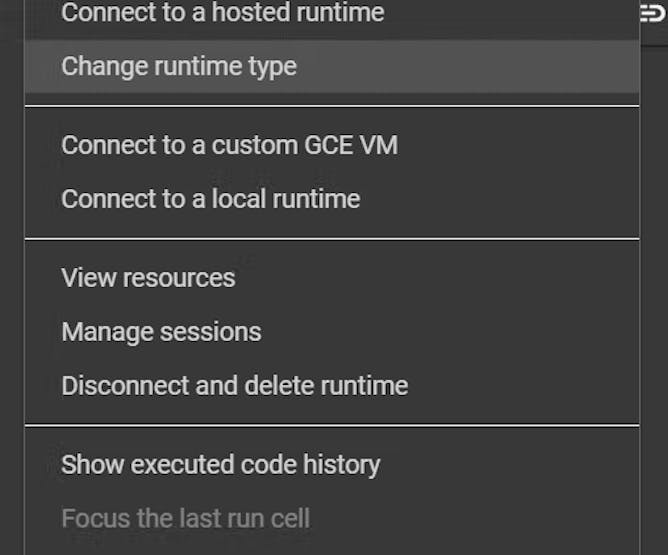Pick the highlighted Change runtime type item
This screenshot has height=555, width=668.
pos(179,67)
